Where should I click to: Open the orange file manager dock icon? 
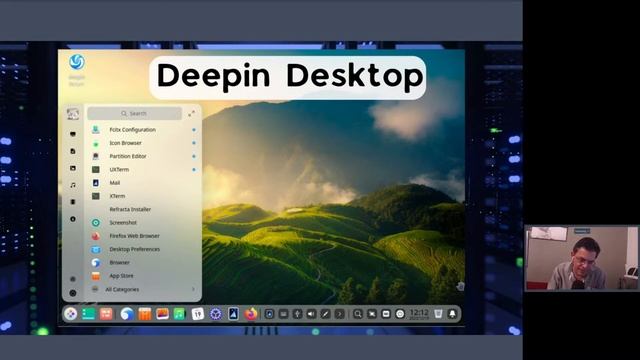pos(144,314)
